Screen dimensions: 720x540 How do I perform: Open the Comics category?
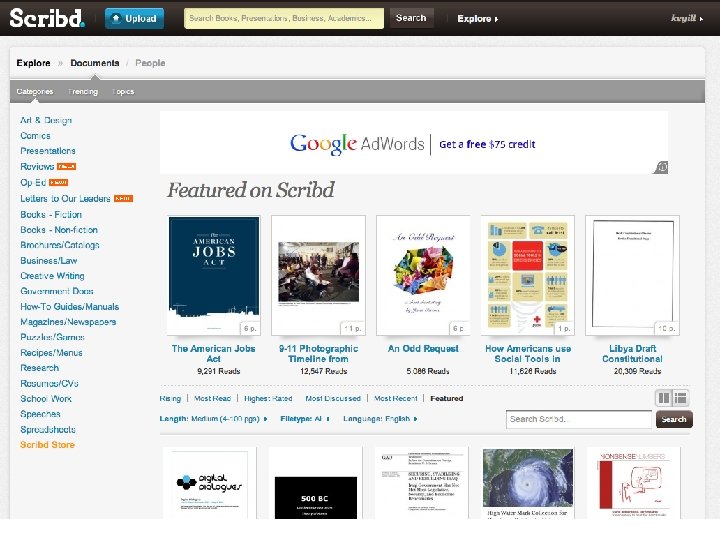click(35, 135)
